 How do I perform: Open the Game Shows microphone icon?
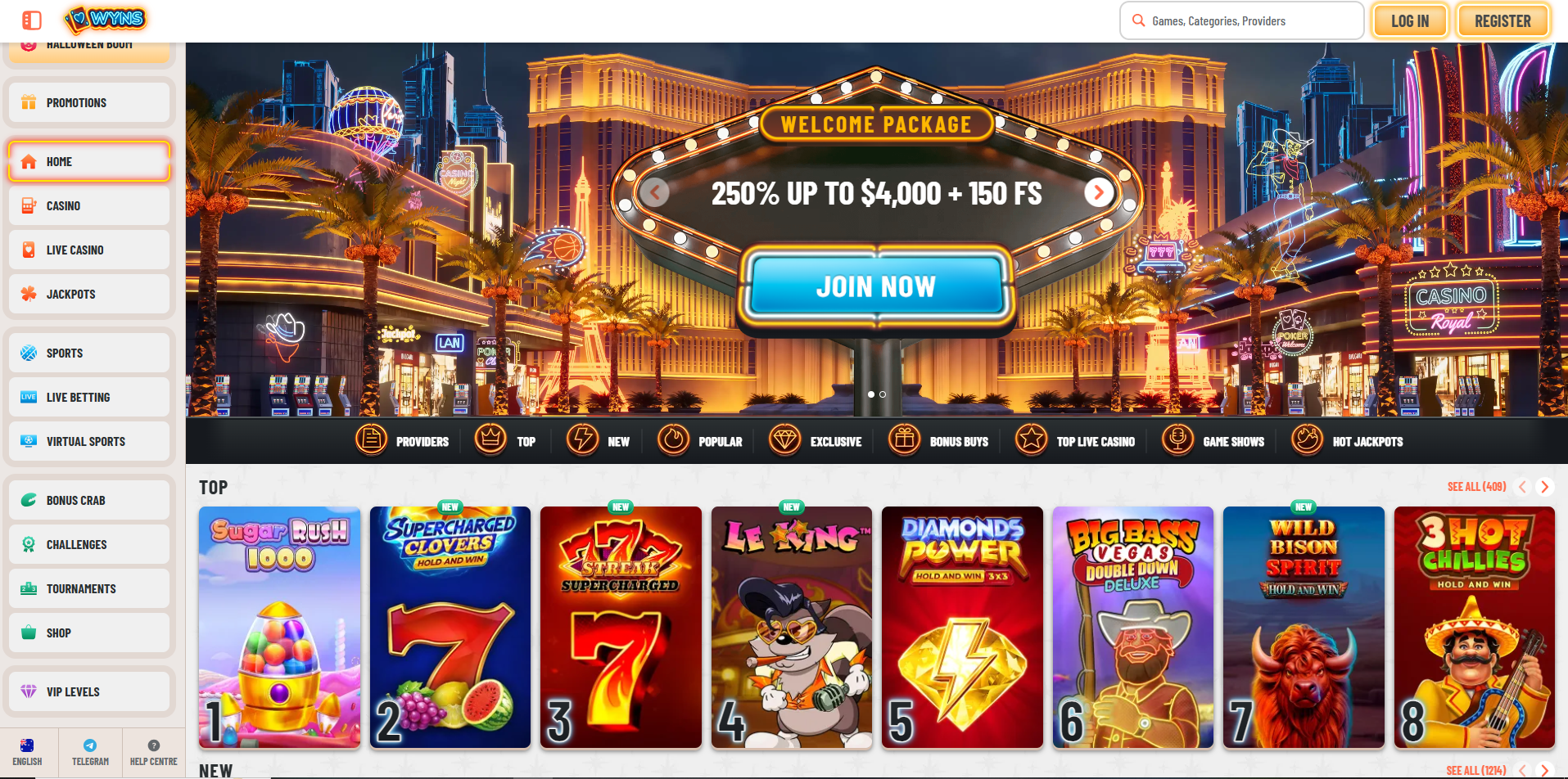tap(1177, 440)
